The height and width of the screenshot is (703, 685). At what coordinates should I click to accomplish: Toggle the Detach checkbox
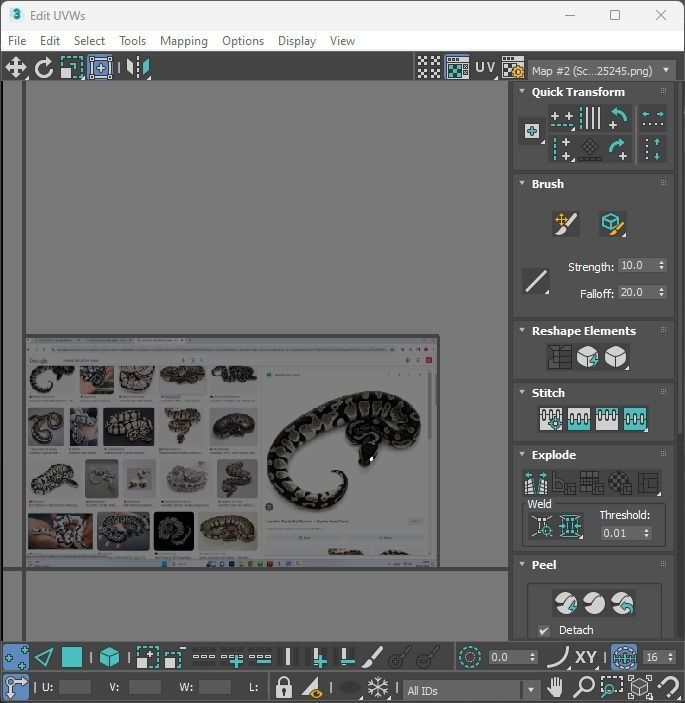[x=544, y=631]
